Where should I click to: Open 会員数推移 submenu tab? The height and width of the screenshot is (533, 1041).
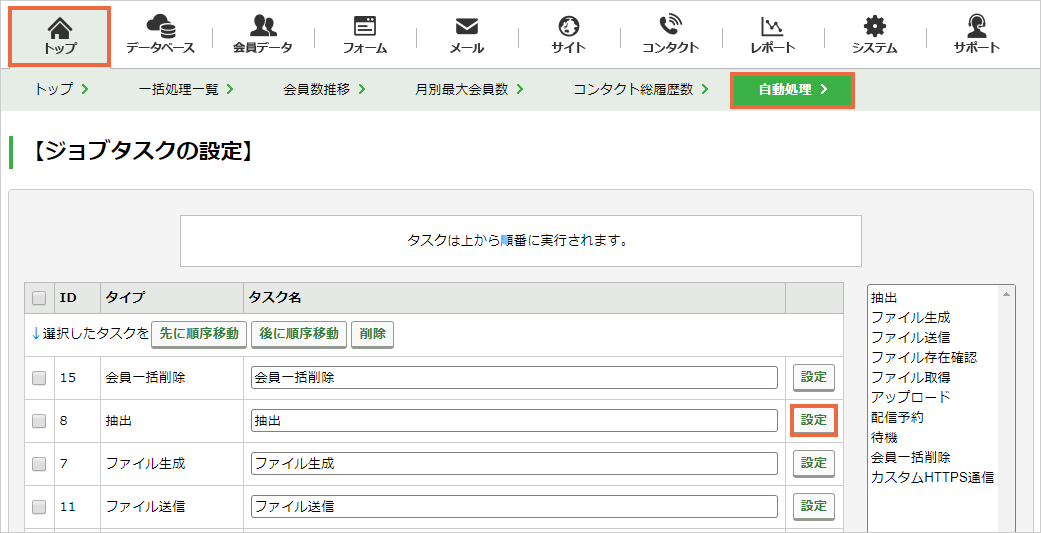[x=324, y=89]
